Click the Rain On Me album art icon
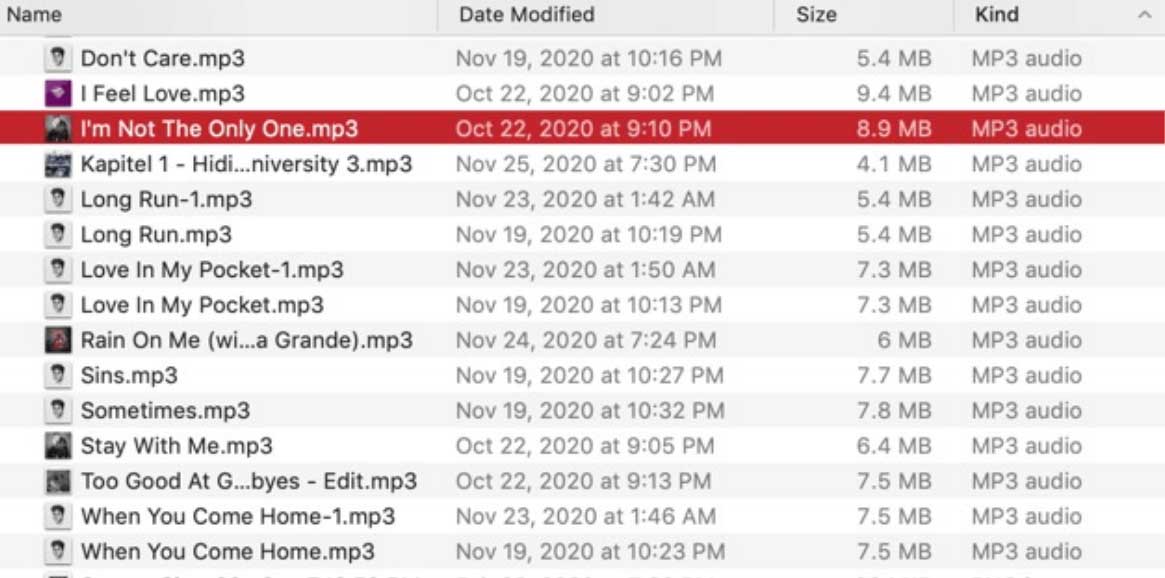The height and width of the screenshot is (578, 1165). click(x=58, y=340)
